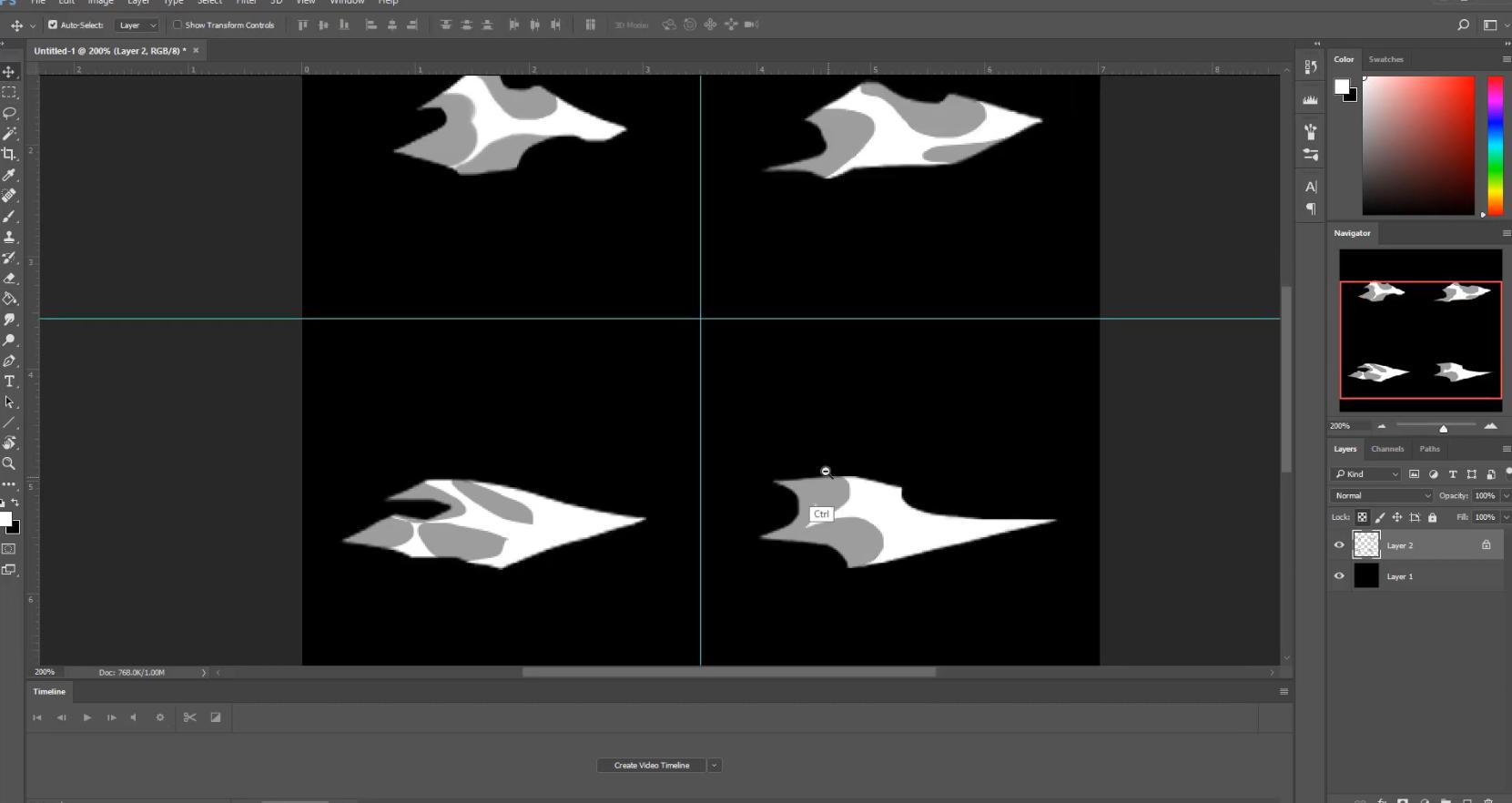Select the Eraser tool
This screenshot has height=803, width=1512.
pos(9,279)
